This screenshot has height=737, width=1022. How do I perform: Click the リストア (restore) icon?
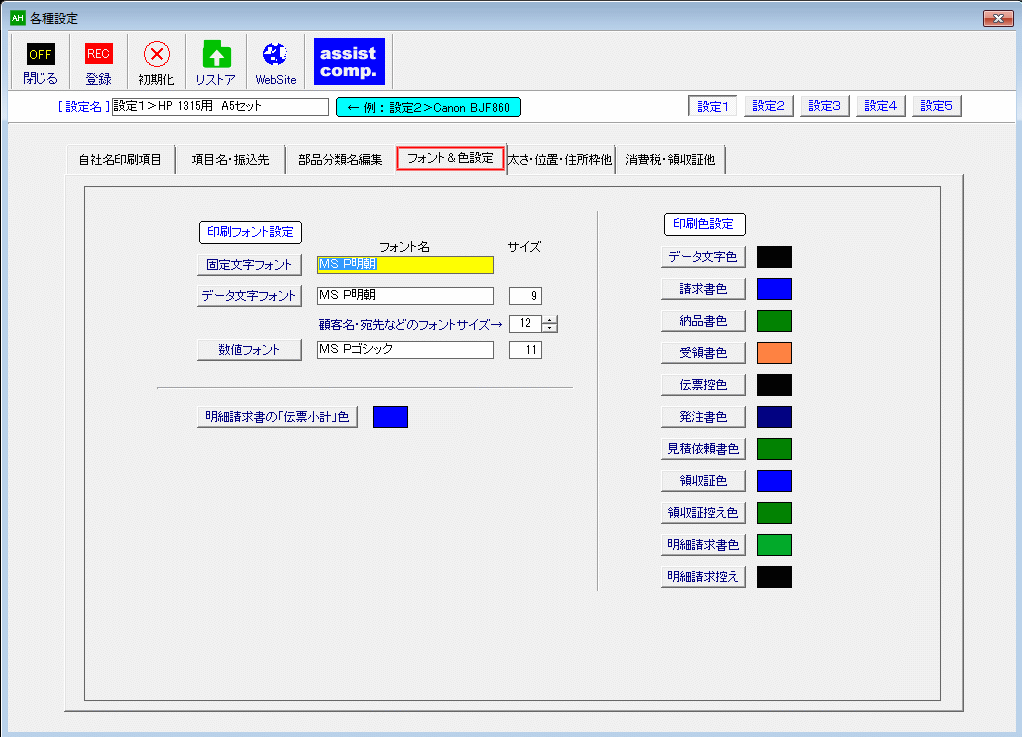click(215, 61)
